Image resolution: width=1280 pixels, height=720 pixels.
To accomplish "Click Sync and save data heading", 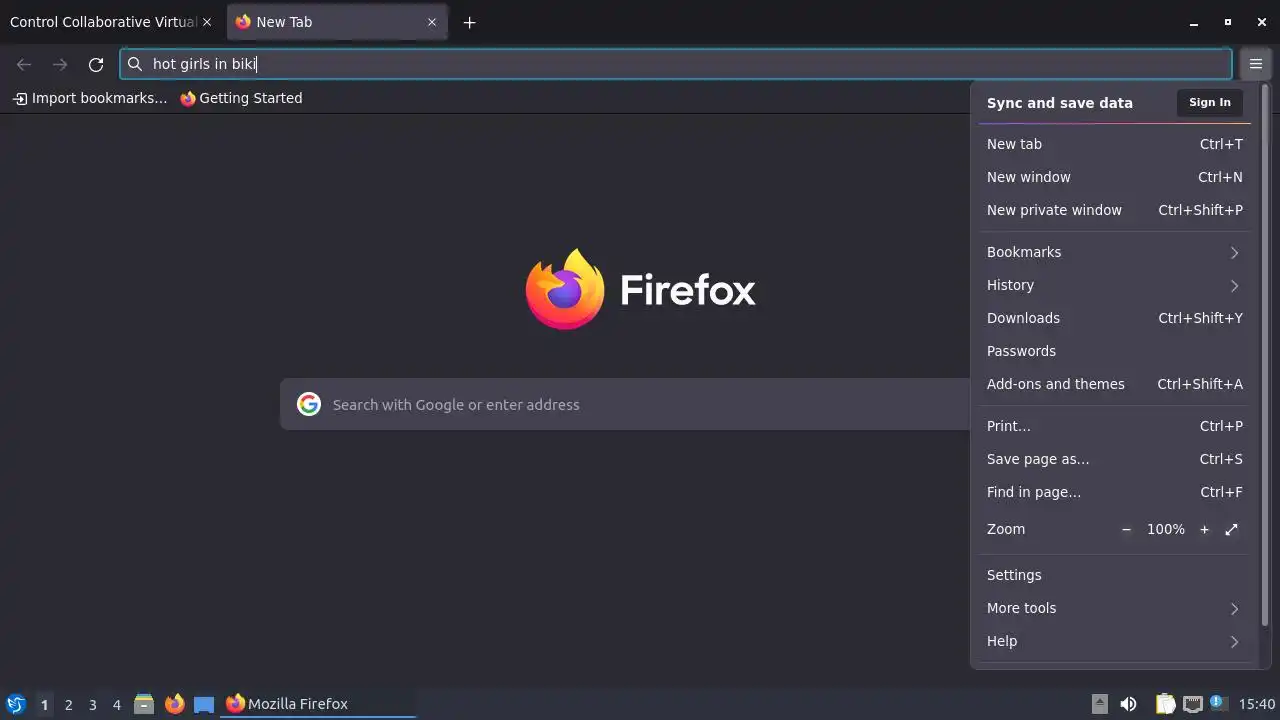I will (1060, 103).
